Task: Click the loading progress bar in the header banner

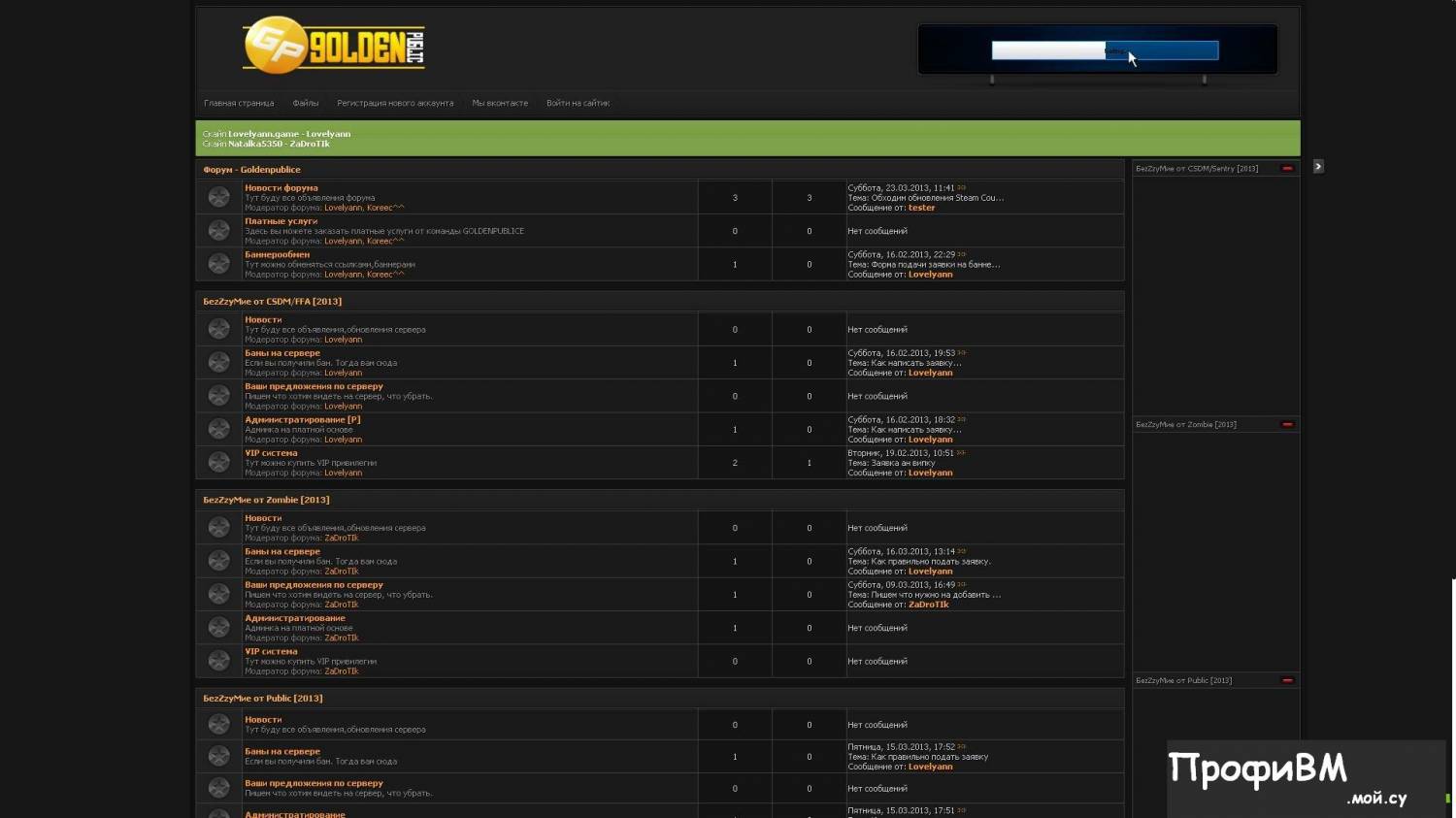Action: (x=1105, y=50)
